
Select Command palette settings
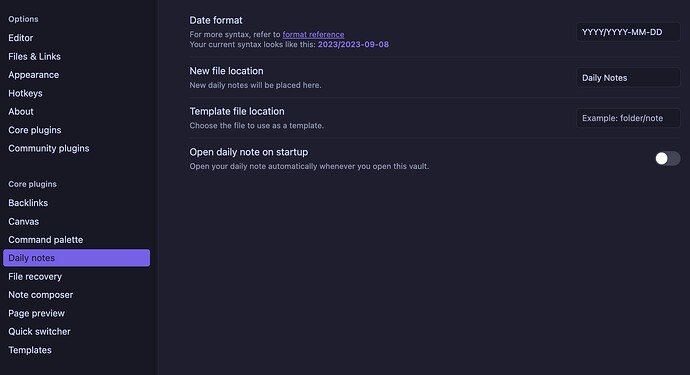(x=46, y=240)
